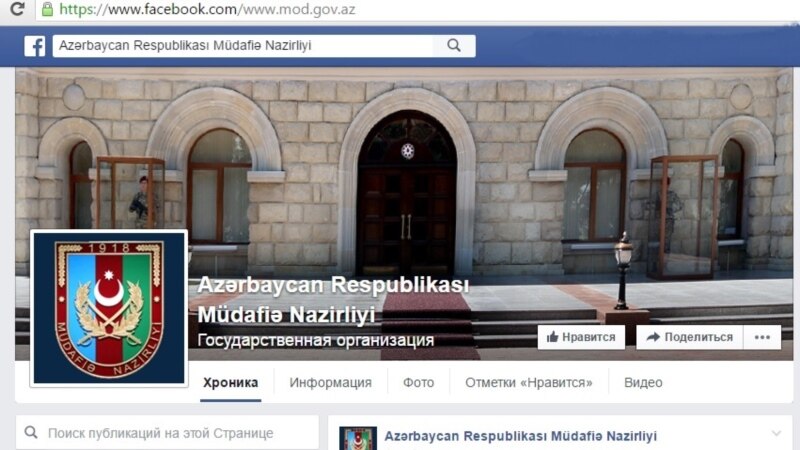Select the Отметки «Нравится» tab
Image resolution: width=800 pixels, height=450 pixels.
(x=529, y=383)
